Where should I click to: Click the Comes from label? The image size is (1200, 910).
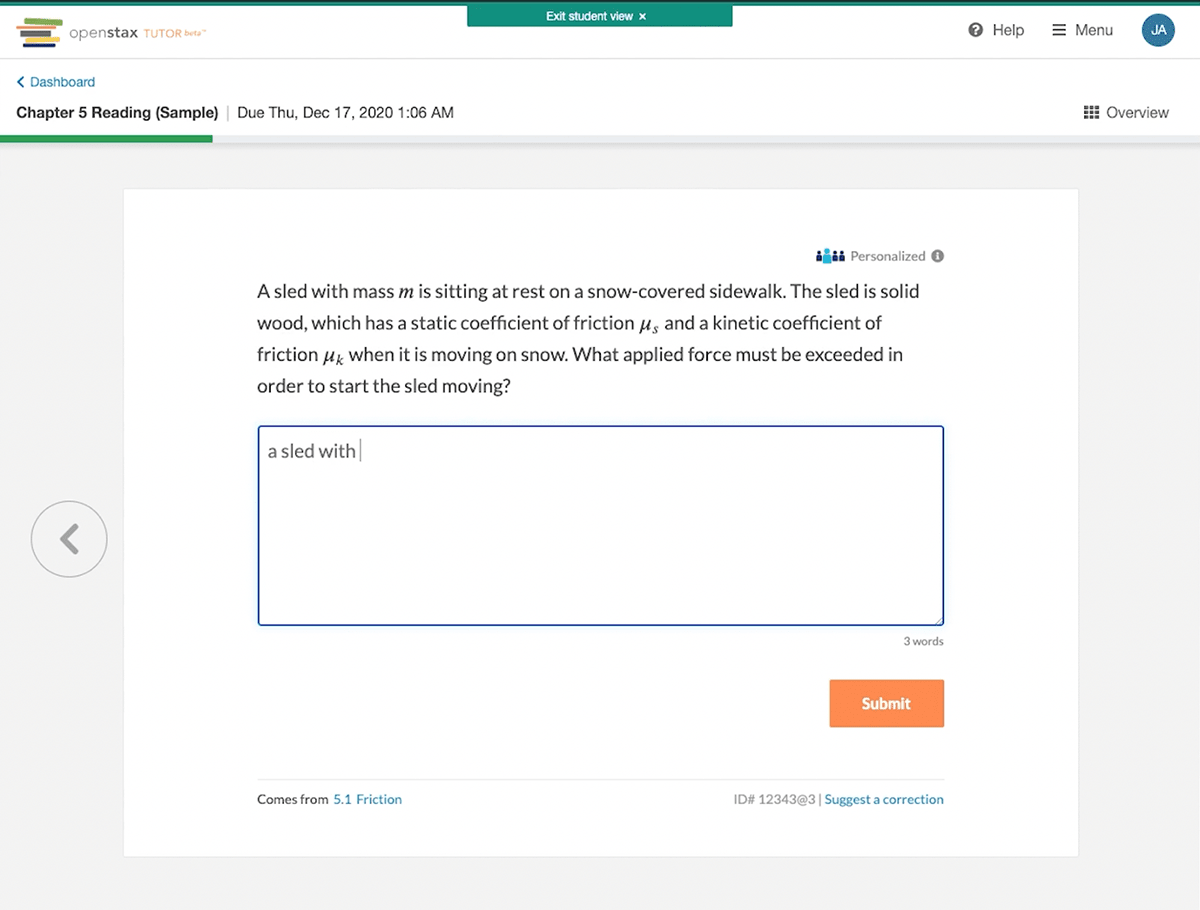(x=292, y=799)
